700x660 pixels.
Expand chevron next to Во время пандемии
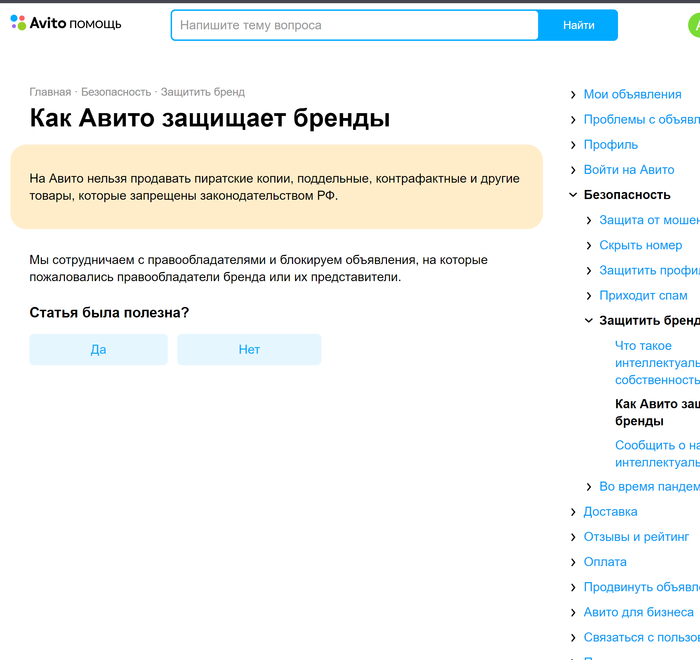pos(589,487)
